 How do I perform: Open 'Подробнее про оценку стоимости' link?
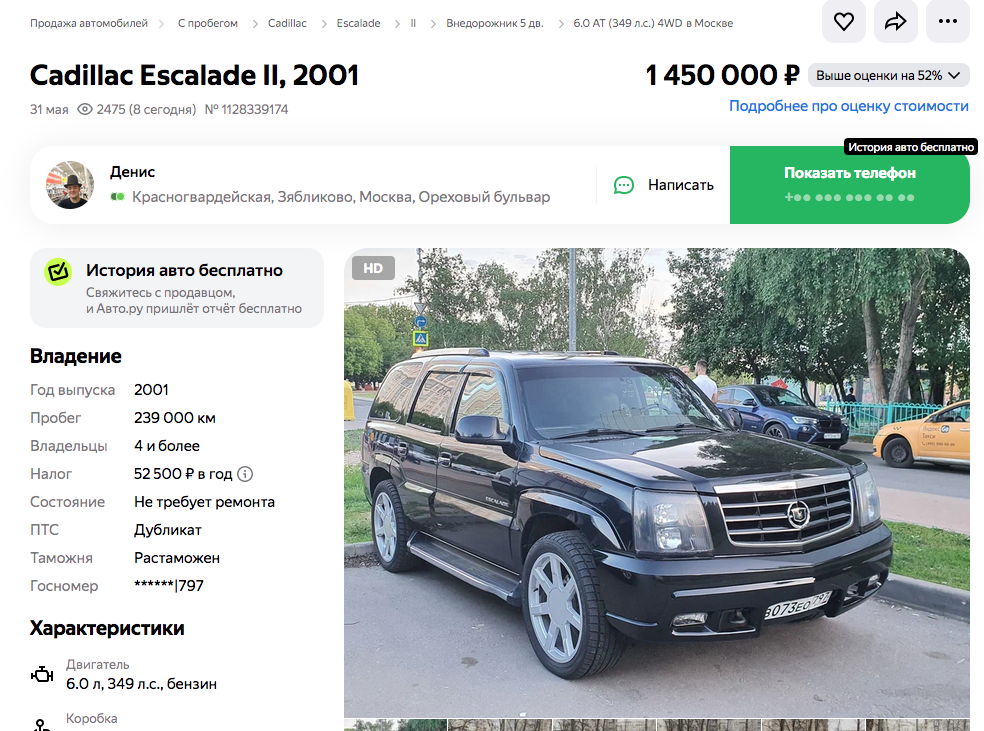tap(848, 106)
